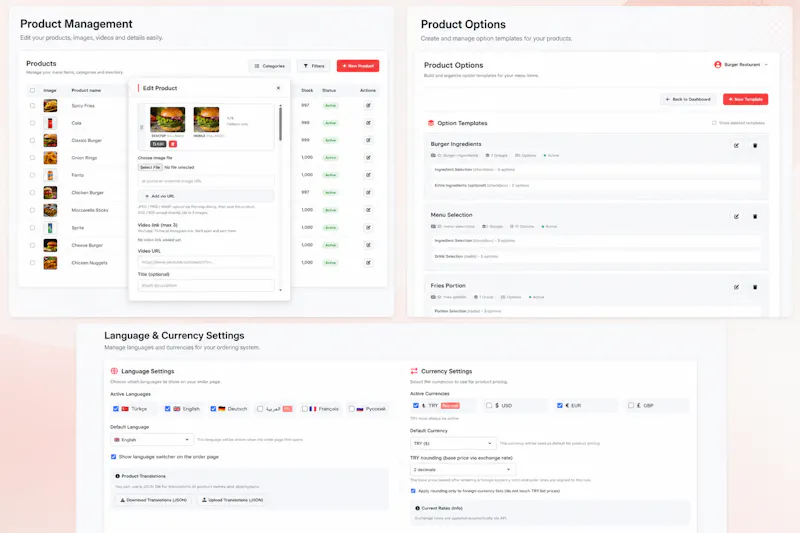Click the Option Templates stack icon
800x533 pixels.
tap(431, 123)
